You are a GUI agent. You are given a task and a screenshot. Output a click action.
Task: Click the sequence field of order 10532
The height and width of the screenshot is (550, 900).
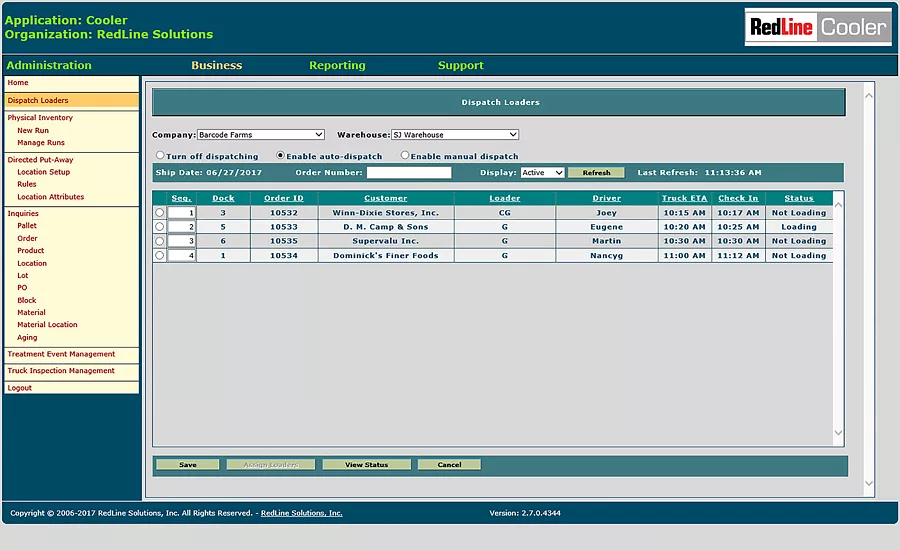coord(181,212)
